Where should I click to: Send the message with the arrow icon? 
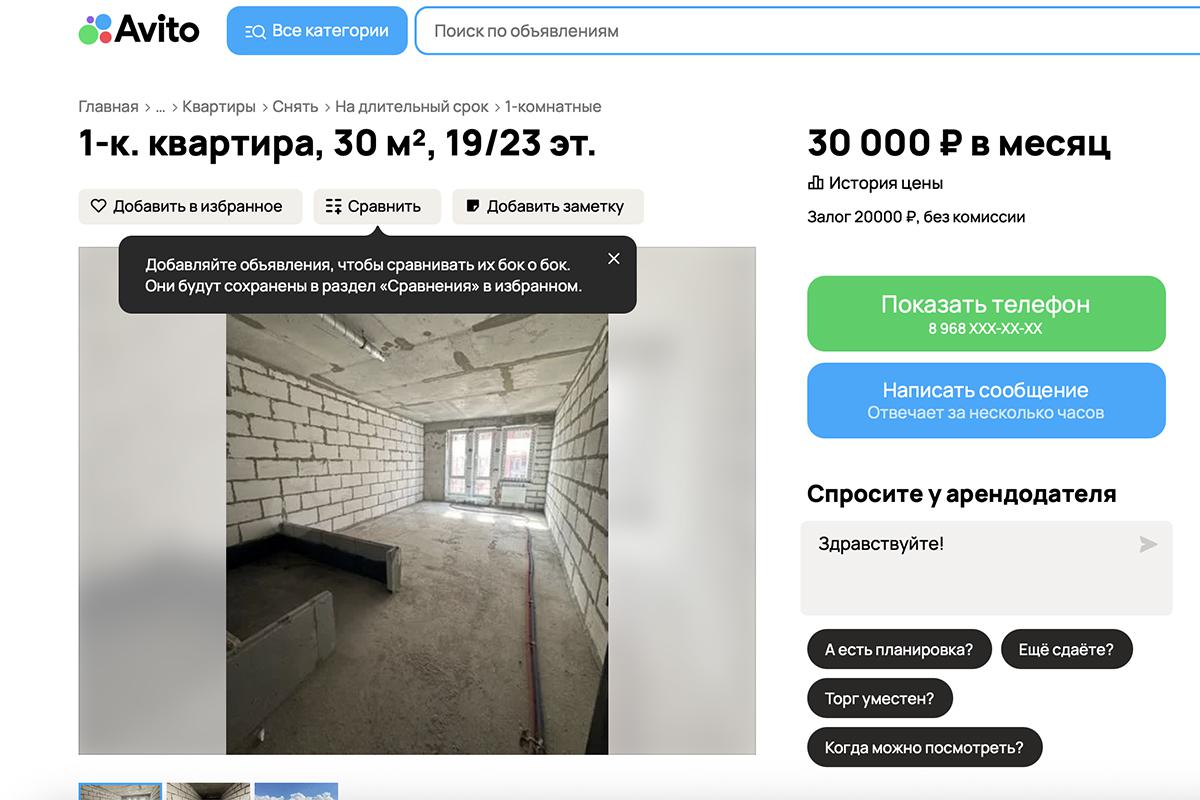point(1148,544)
